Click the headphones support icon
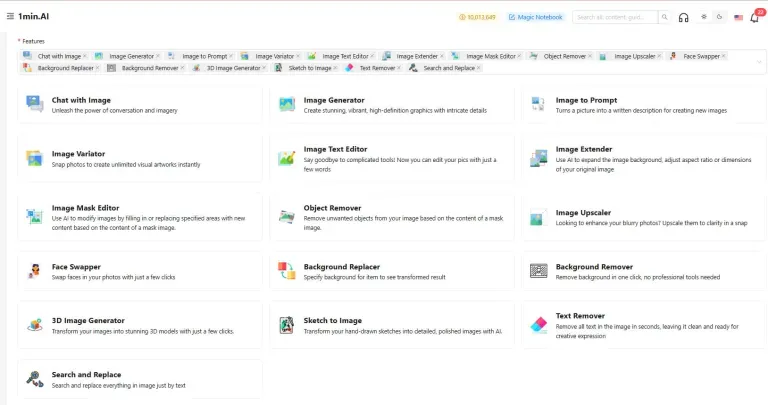This screenshot has height=405, width=768. (x=683, y=18)
